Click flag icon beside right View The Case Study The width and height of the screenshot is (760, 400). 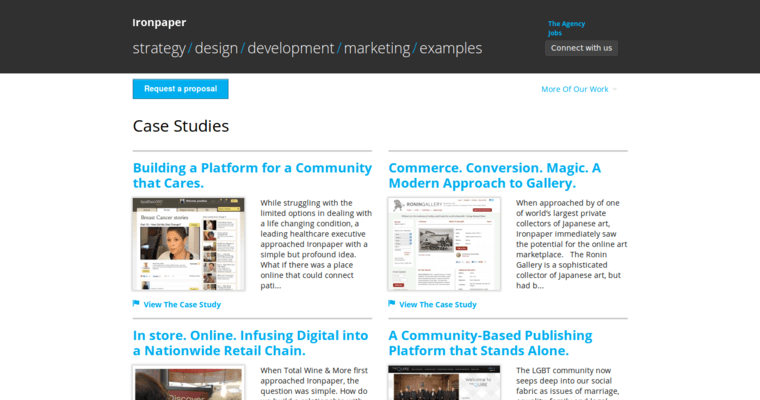(x=392, y=304)
